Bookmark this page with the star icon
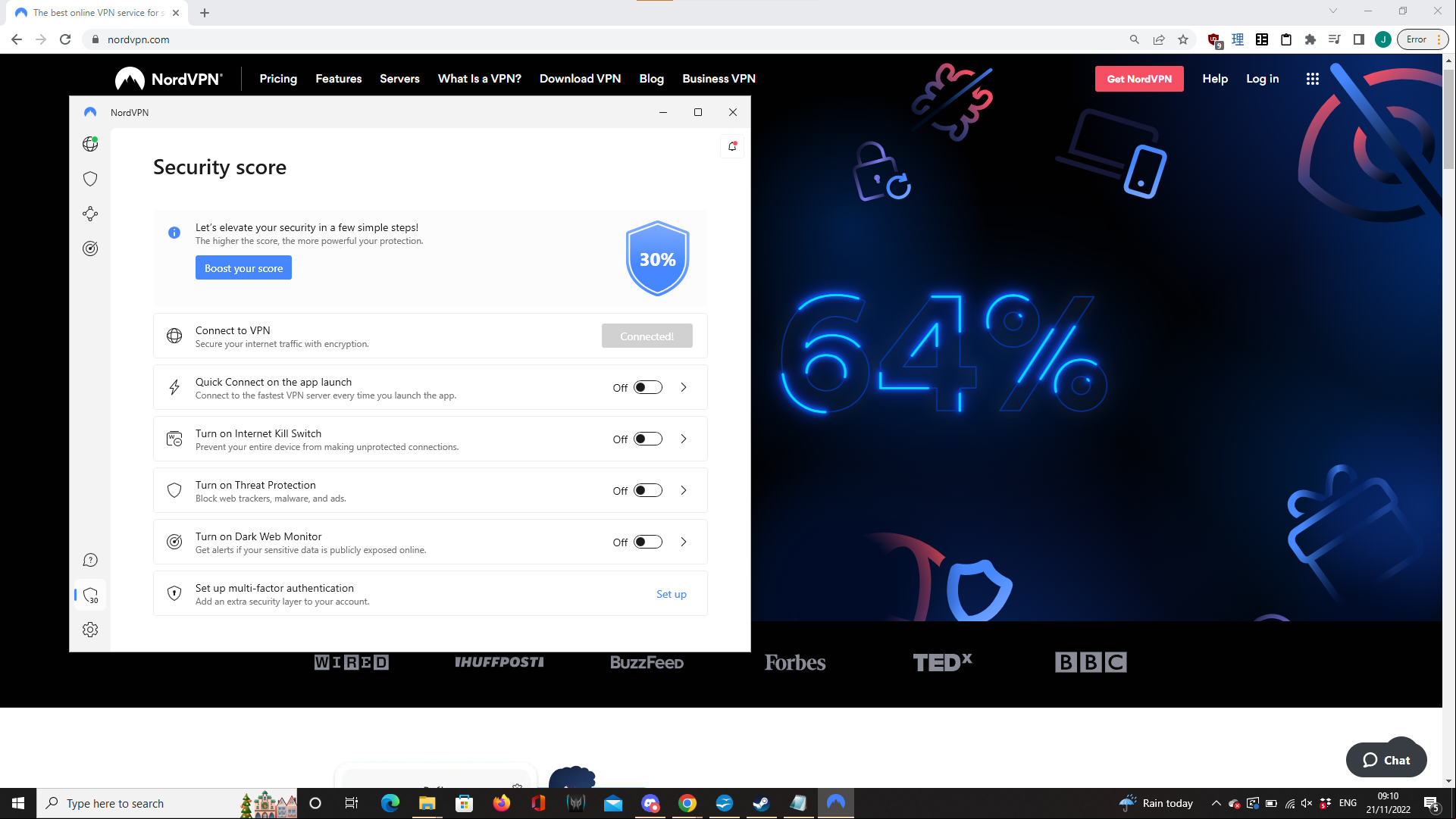The height and width of the screenshot is (819, 1456). point(1183,39)
